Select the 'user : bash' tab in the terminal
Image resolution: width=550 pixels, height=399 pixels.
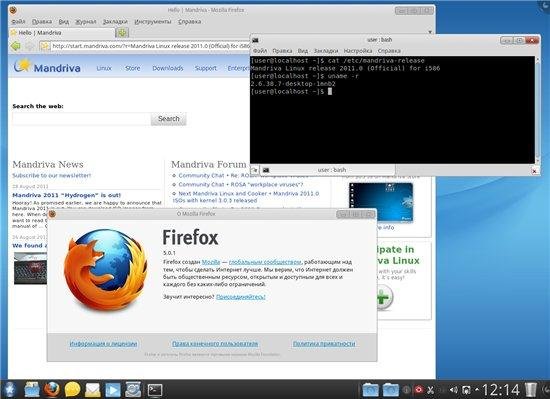pyautogui.click(x=328, y=170)
